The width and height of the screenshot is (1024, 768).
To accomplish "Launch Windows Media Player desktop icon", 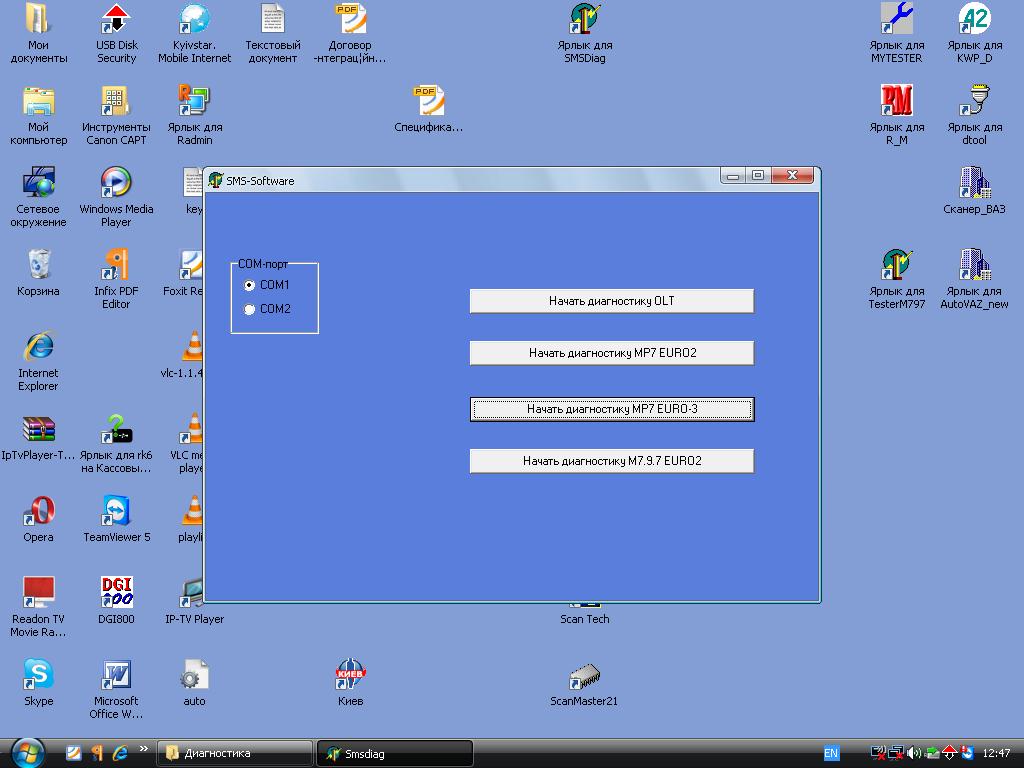I will click(x=116, y=197).
